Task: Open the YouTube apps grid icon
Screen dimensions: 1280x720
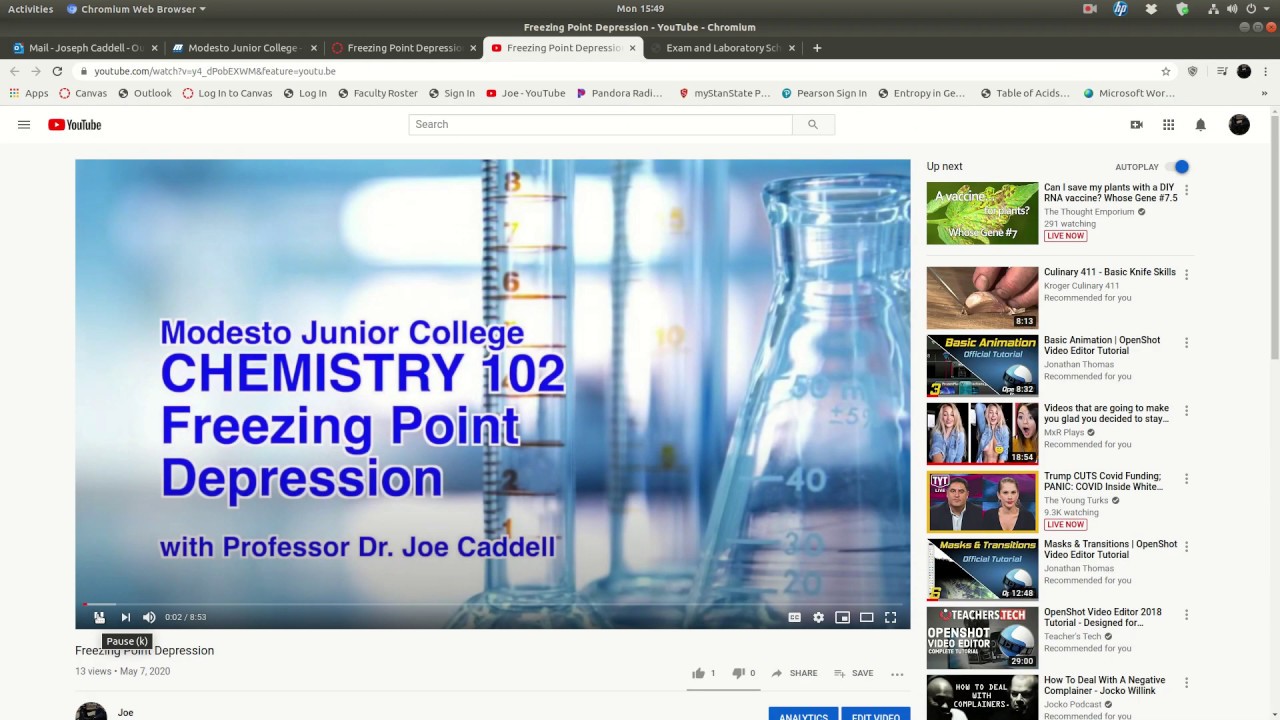Action: tap(1168, 125)
